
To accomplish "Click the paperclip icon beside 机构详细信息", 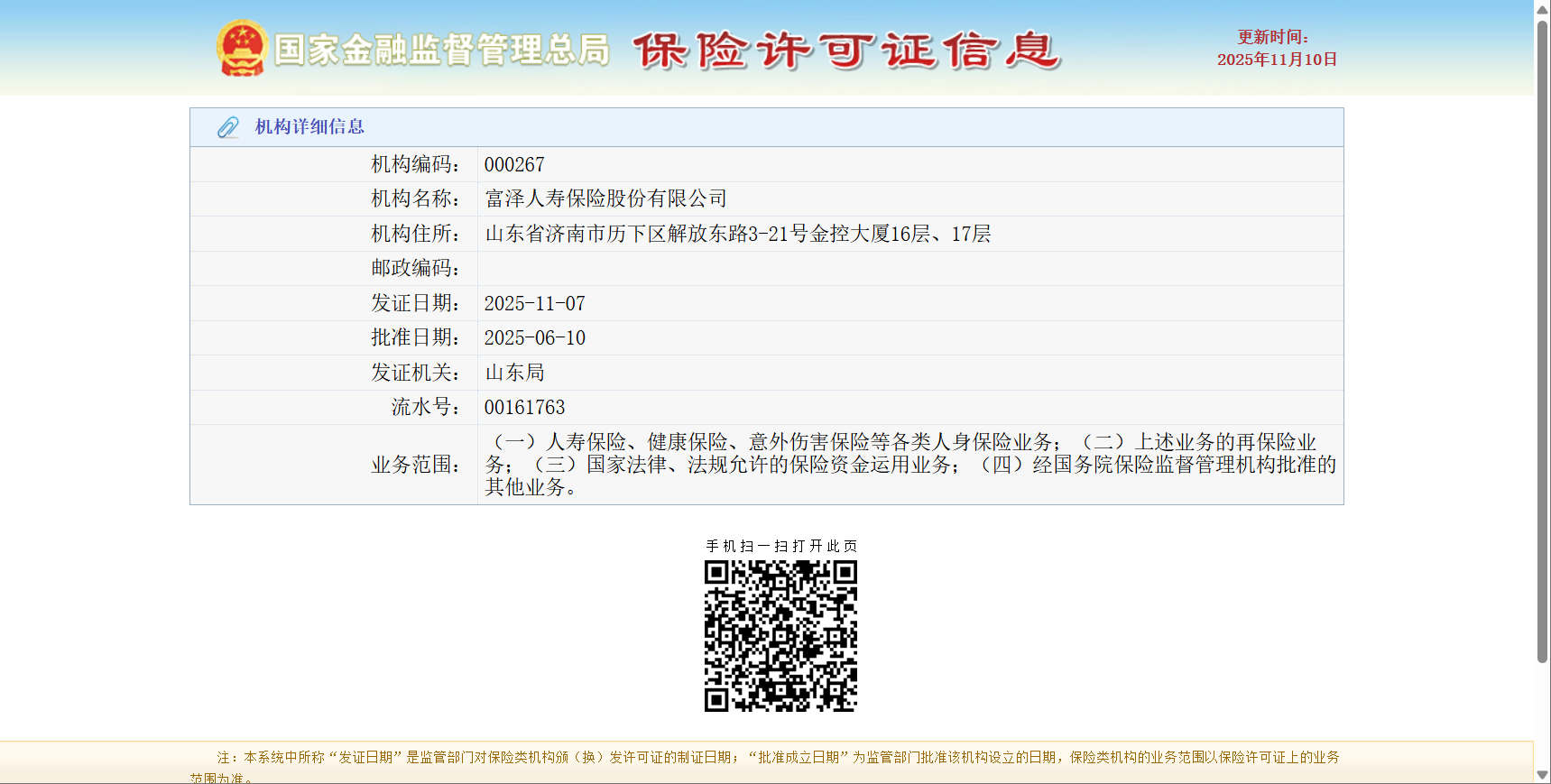I will tap(228, 127).
